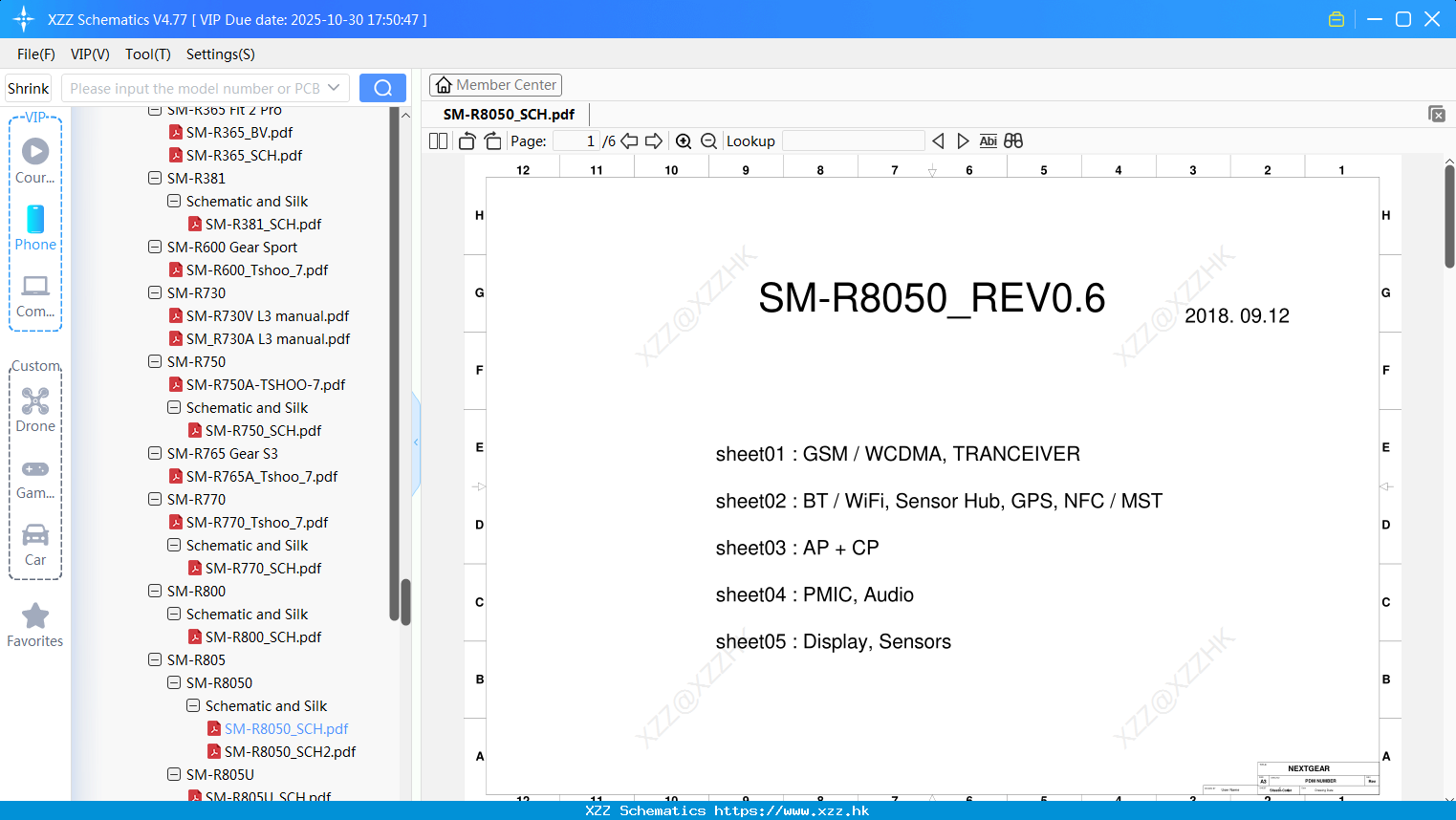Rotate page clockwise
Viewport: 1456px width, 820px height.
pos(492,140)
